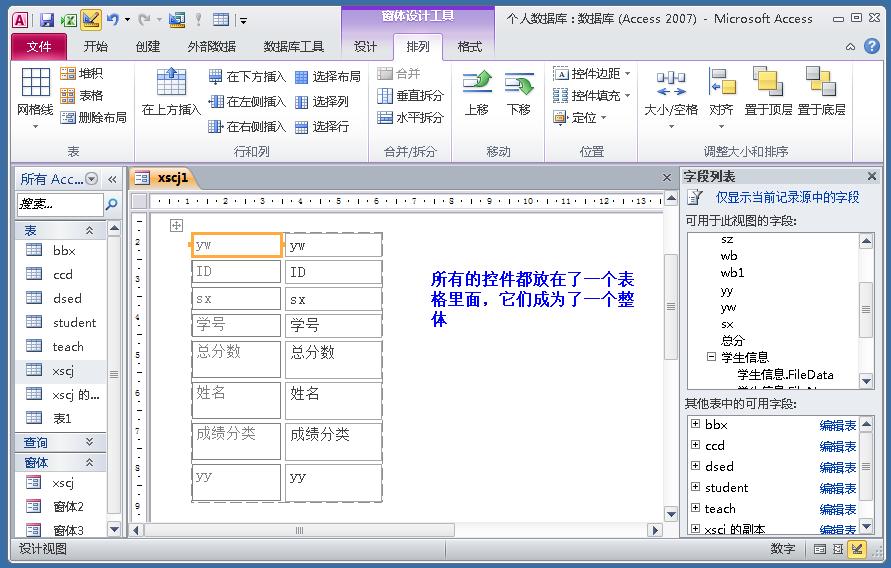This screenshot has height=568, width=891.
Task: Expand the bbx table in field list
Action: [695, 425]
